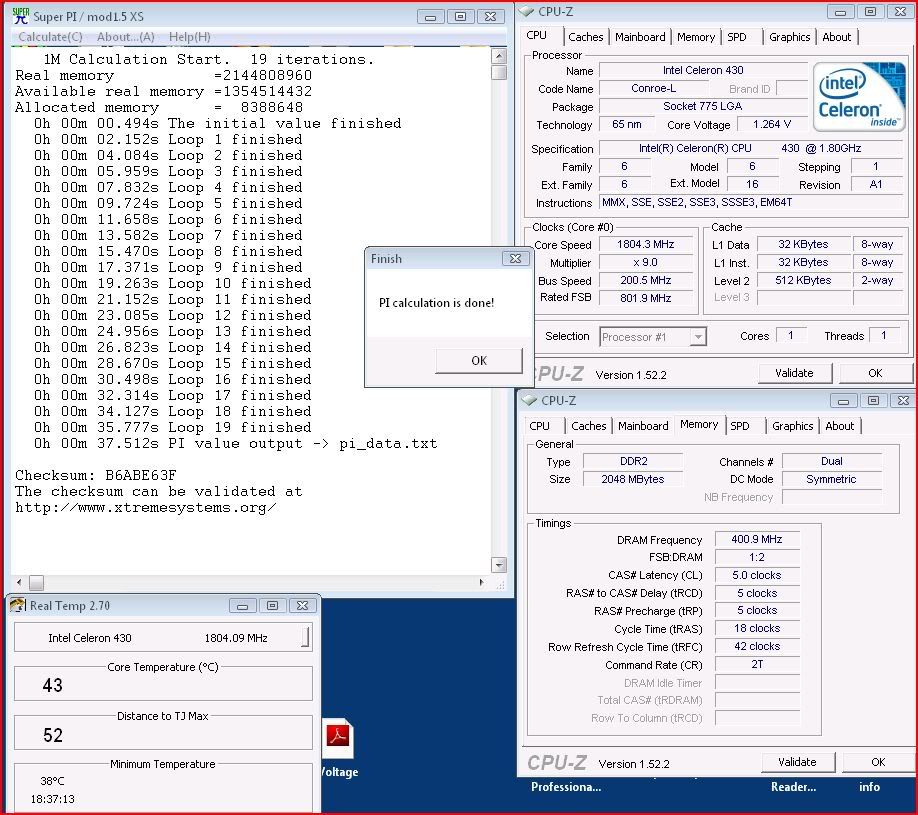This screenshot has height=815, width=918.
Task: Select About tab in lower CPU-Z window
Action: click(840, 426)
